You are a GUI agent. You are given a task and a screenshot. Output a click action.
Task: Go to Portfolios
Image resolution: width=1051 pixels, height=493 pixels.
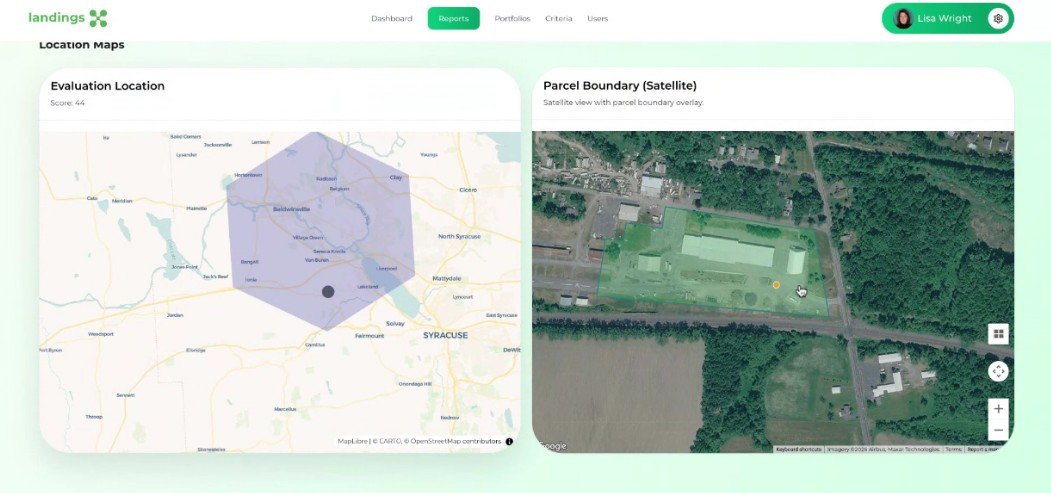click(x=512, y=19)
